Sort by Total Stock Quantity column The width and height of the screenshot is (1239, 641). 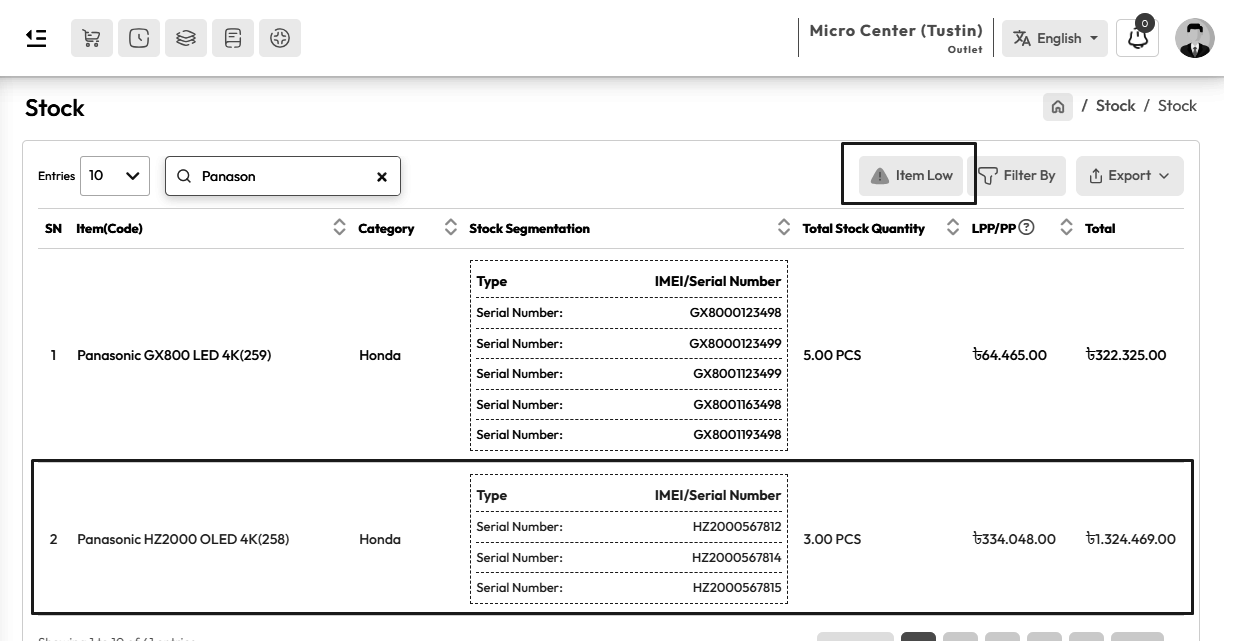(950, 228)
